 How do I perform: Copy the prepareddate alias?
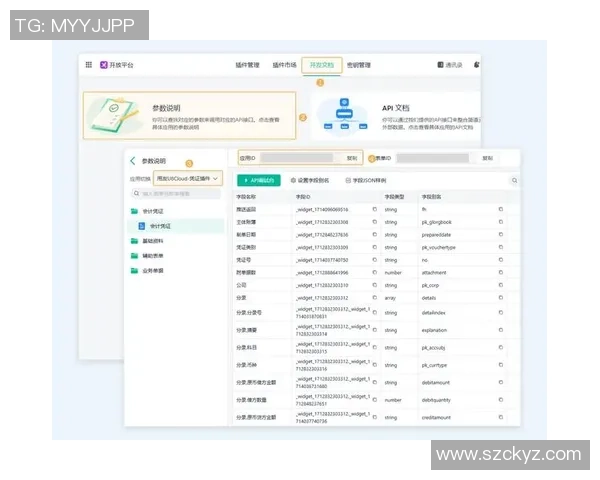click(x=501, y=235)
